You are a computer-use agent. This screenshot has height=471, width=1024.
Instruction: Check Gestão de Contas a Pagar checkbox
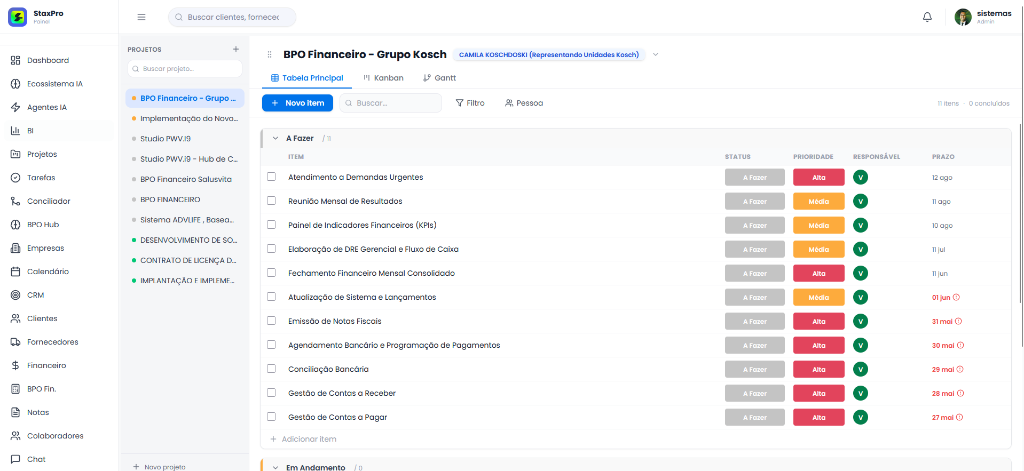(x=272, y=417)
